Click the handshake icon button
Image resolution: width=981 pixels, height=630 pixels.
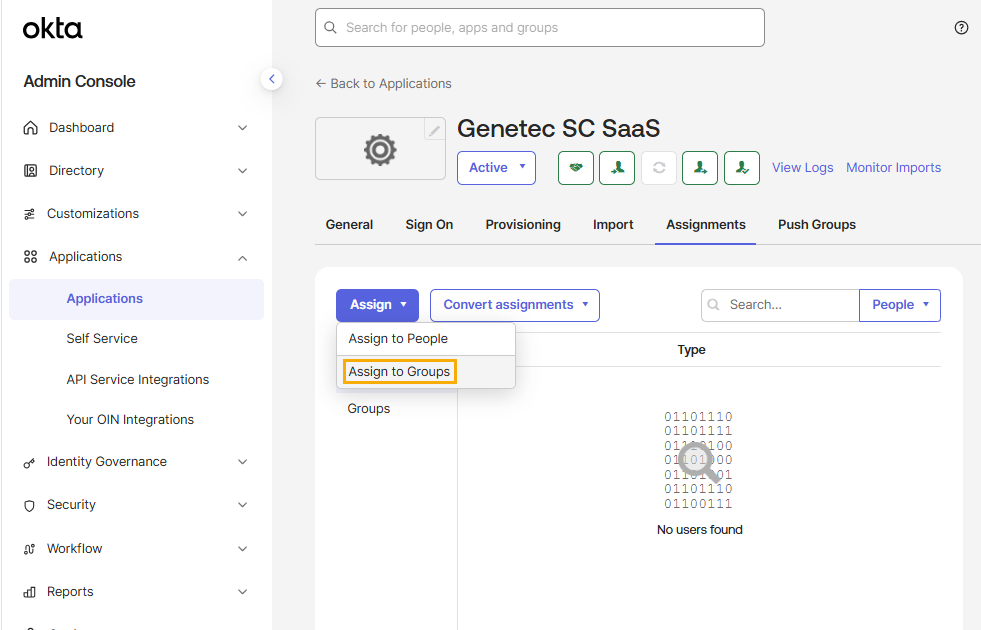tap(576, 168)
